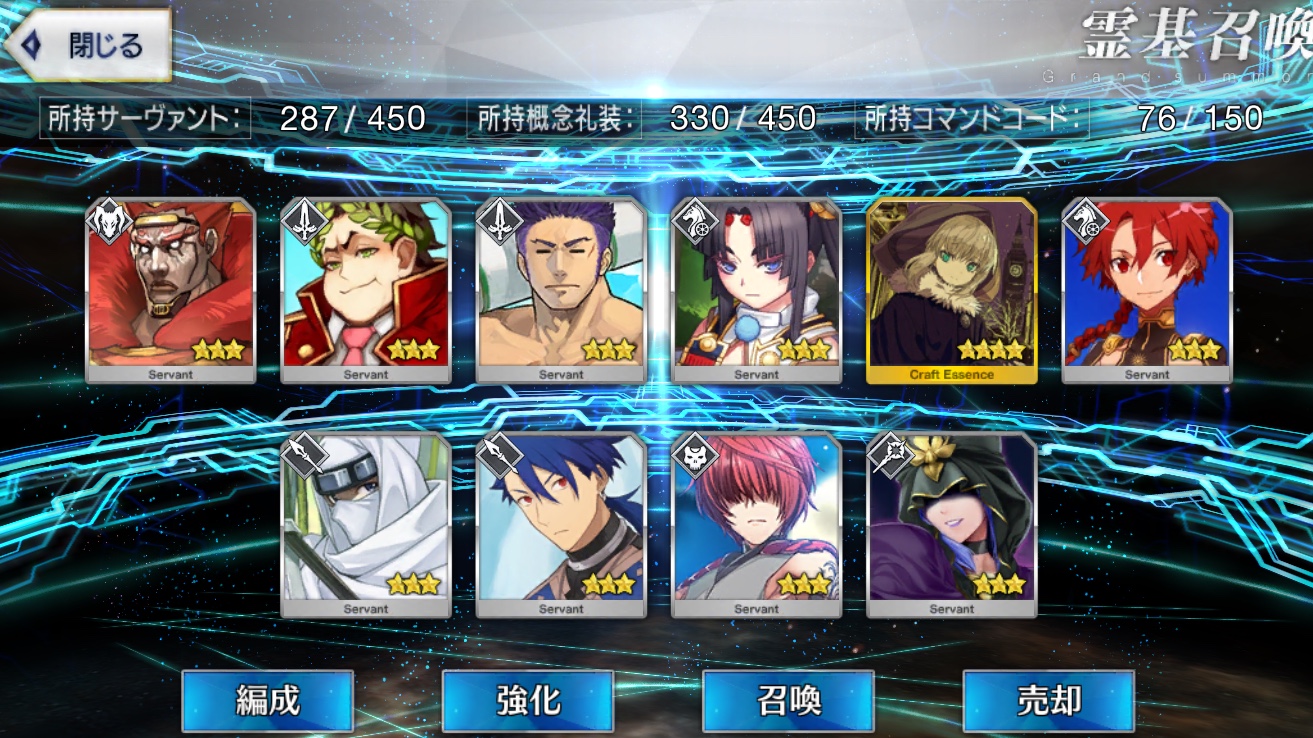Click the 所持サーヴァント count label

coord(143,119)
